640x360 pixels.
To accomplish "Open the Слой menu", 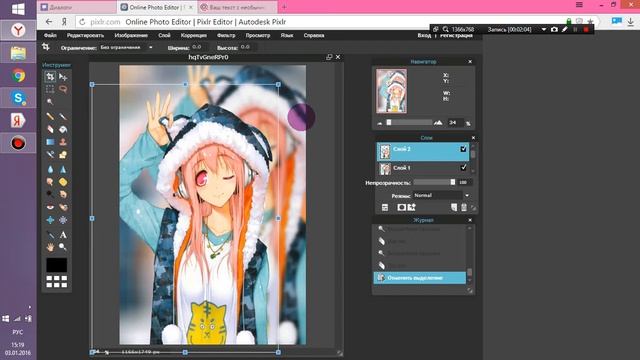I will [164, 36].
